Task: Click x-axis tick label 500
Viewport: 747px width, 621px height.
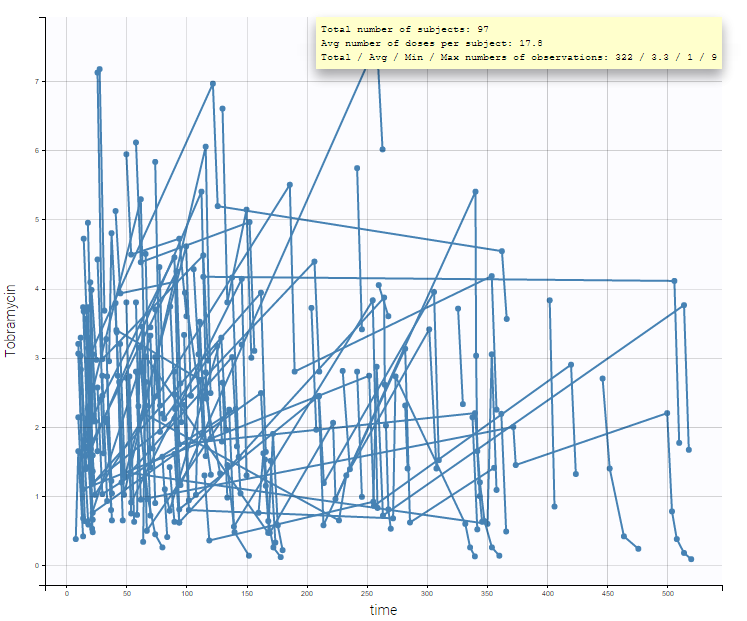Action: 667,594
